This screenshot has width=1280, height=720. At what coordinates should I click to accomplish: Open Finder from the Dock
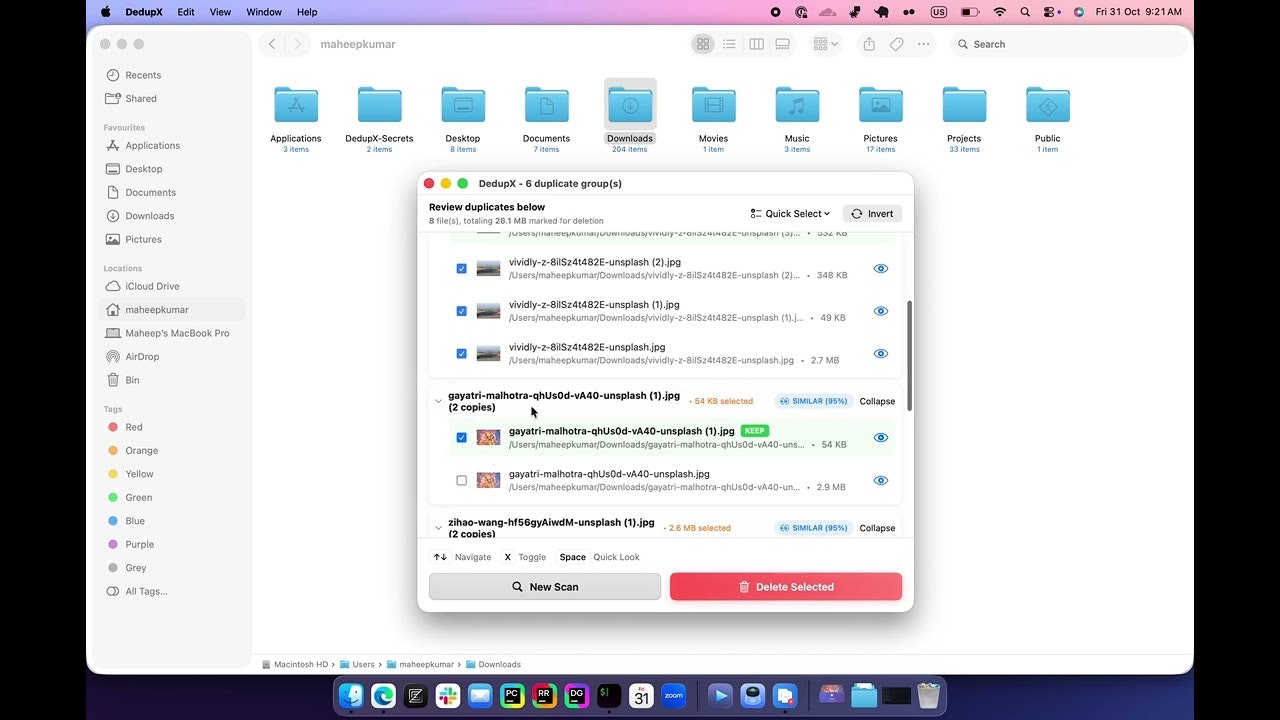point(351,695)
